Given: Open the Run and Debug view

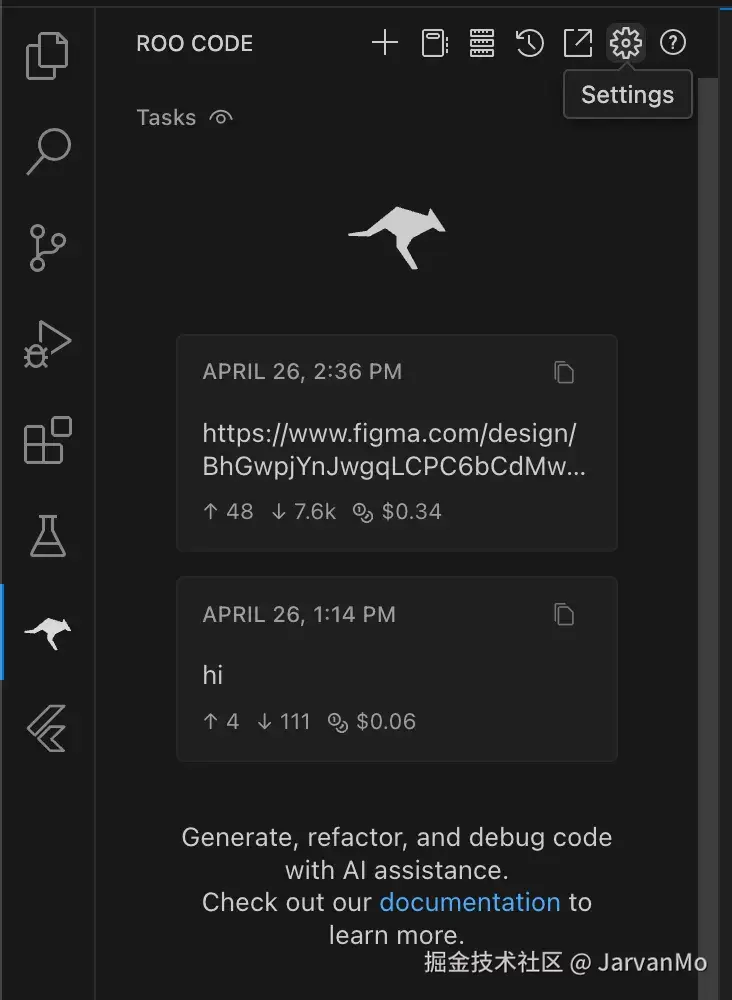Looking at the screenshot, I should tap(45, 343).
